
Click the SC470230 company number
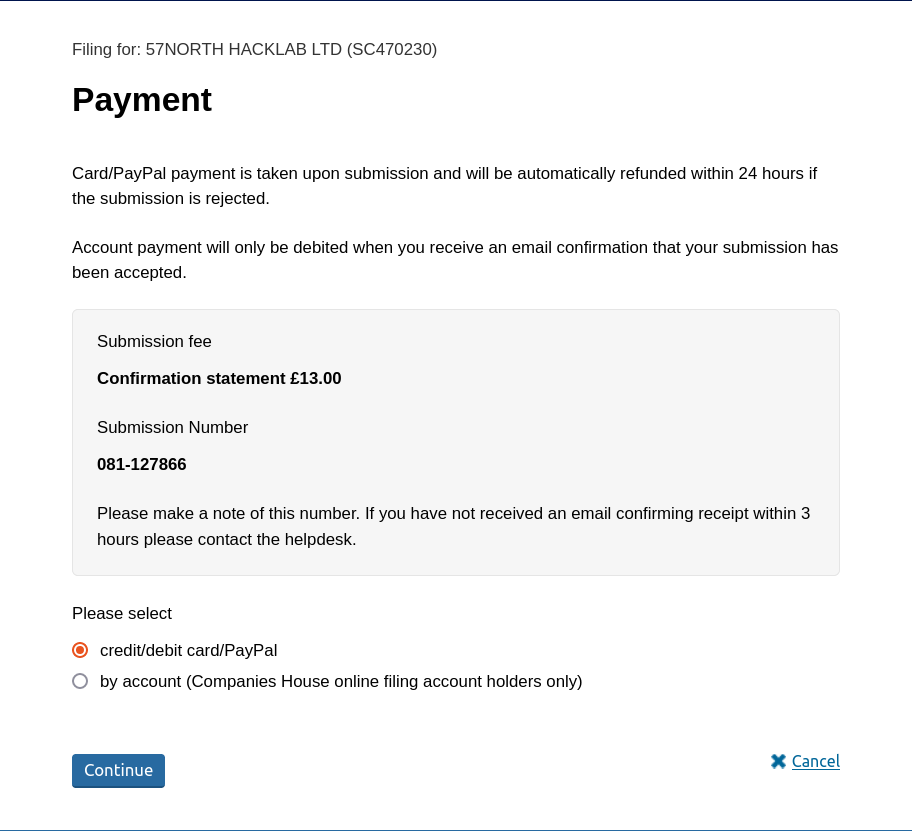[x=392, y=49]
